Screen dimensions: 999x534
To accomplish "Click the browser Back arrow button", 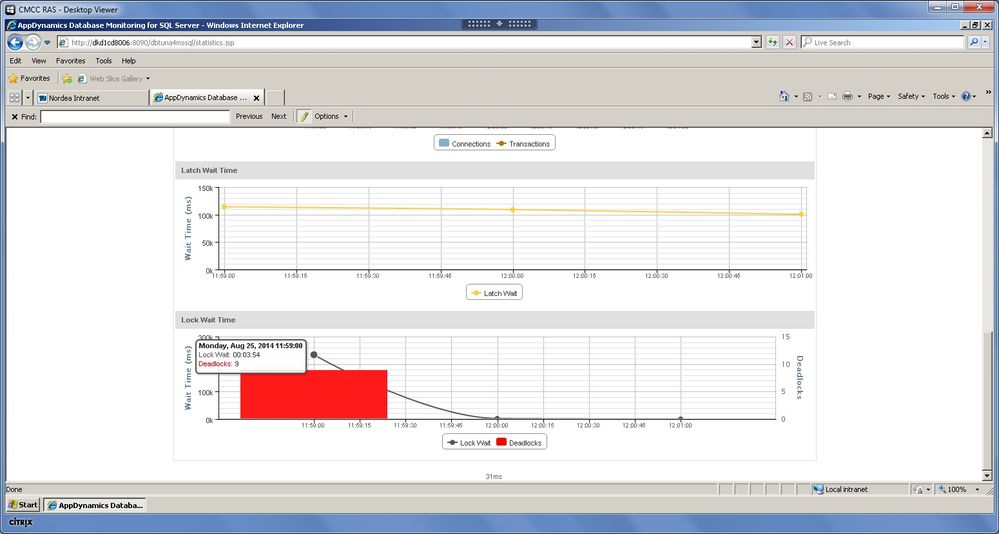I will click(x=15, y=42).
